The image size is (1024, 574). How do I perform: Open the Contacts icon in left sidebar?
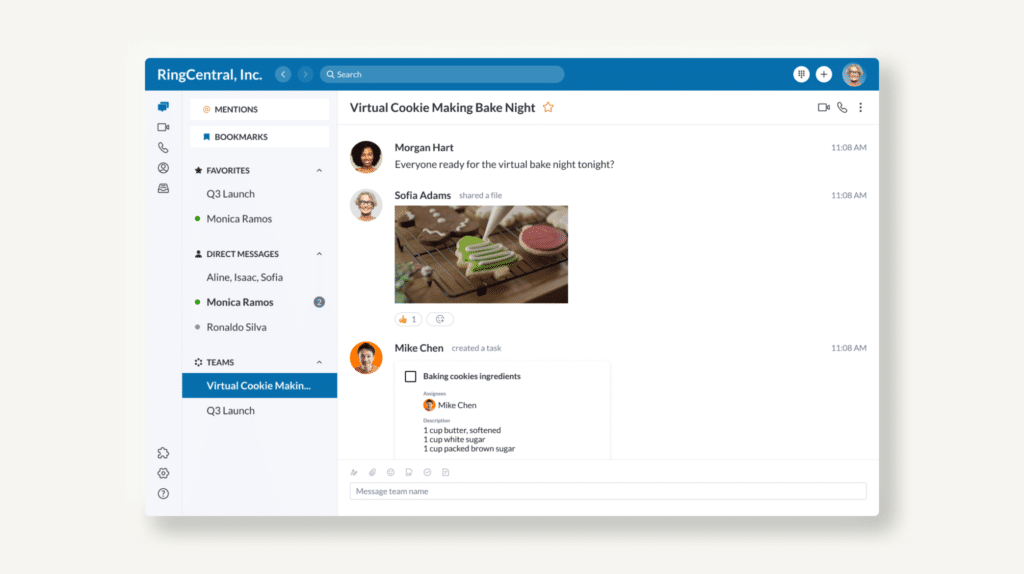click(x=163, y=168)
